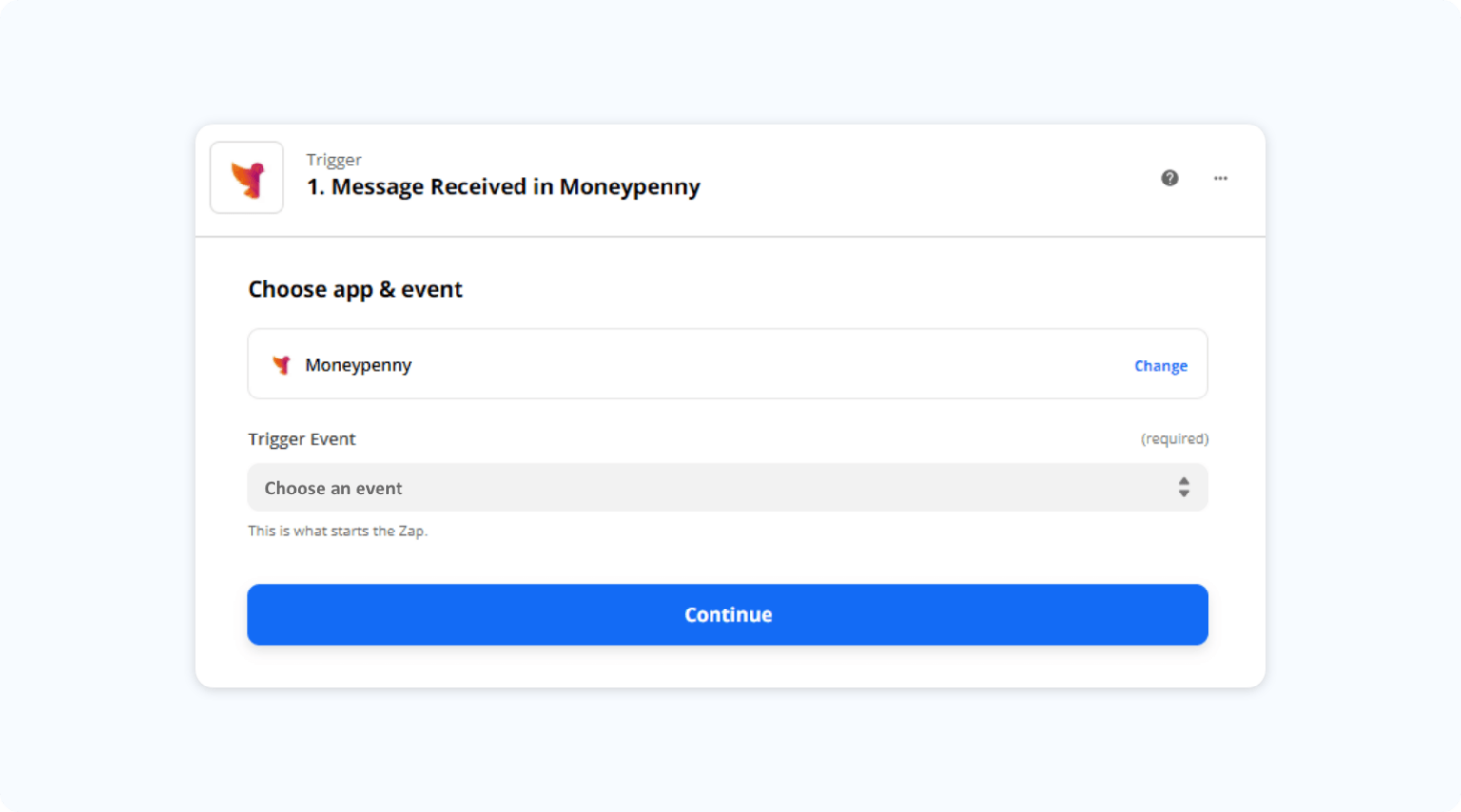Click the Moneypenny app icon in the app selector

click(x=281, y=364)
